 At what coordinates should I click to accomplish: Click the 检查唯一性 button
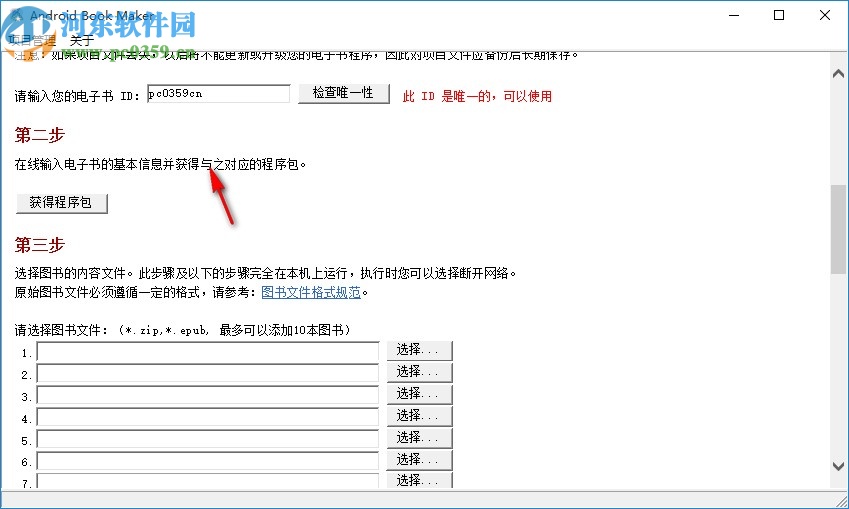coord(343,93)
